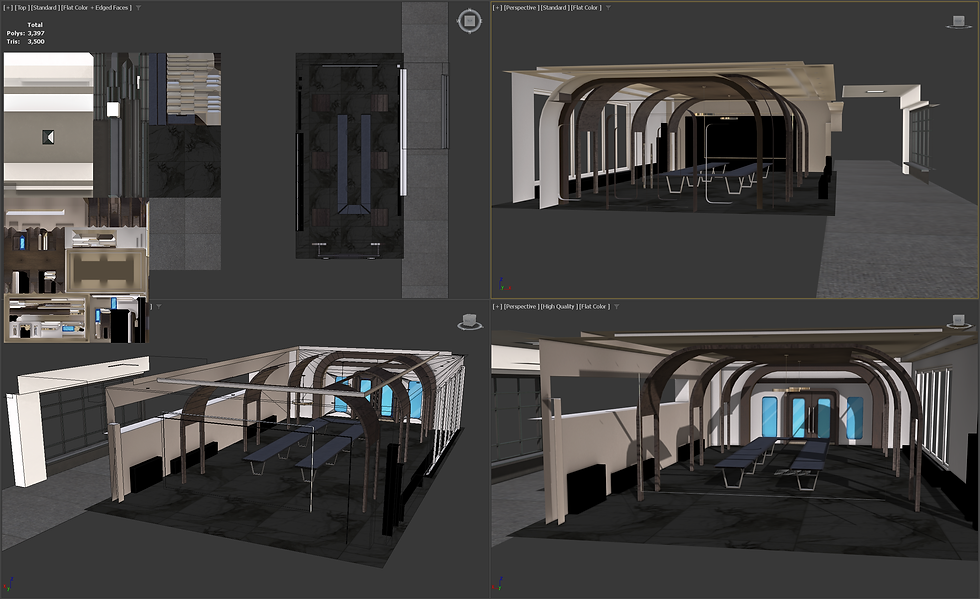Click the axis tripod in High Quality viewport
Image resolution: width=980 pixels, height=599 pixels.
click(x=499, y=584)
